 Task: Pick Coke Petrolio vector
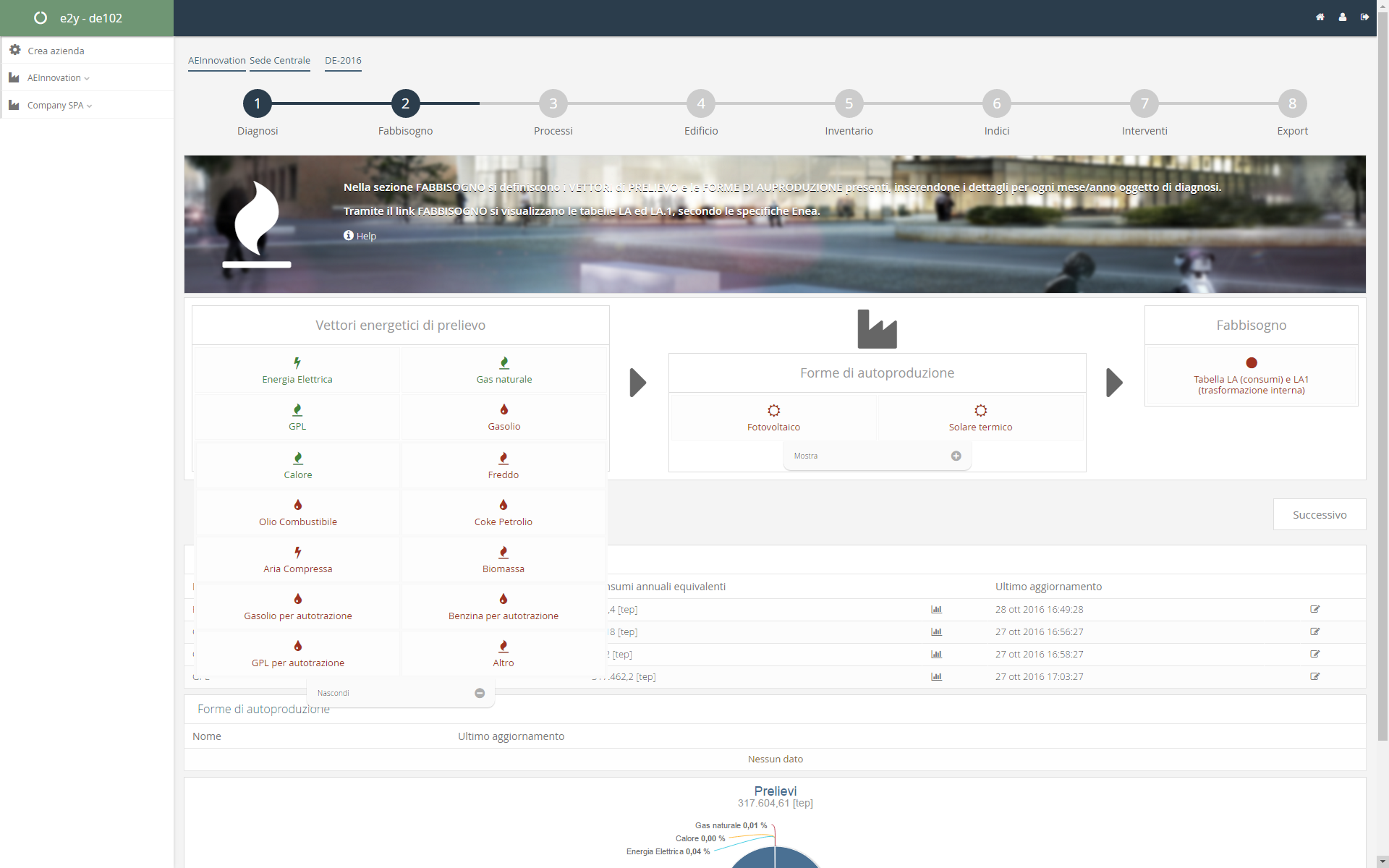pyautogui.click(x=504, y=513)
